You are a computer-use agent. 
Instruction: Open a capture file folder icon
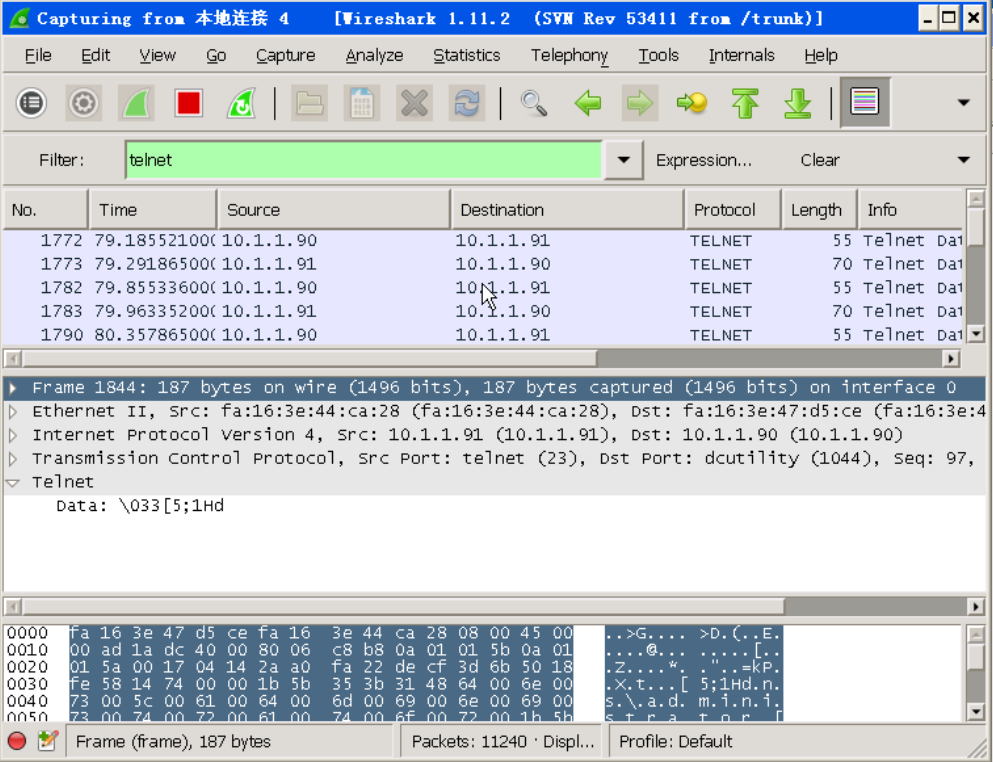click(x=310, y=103)
